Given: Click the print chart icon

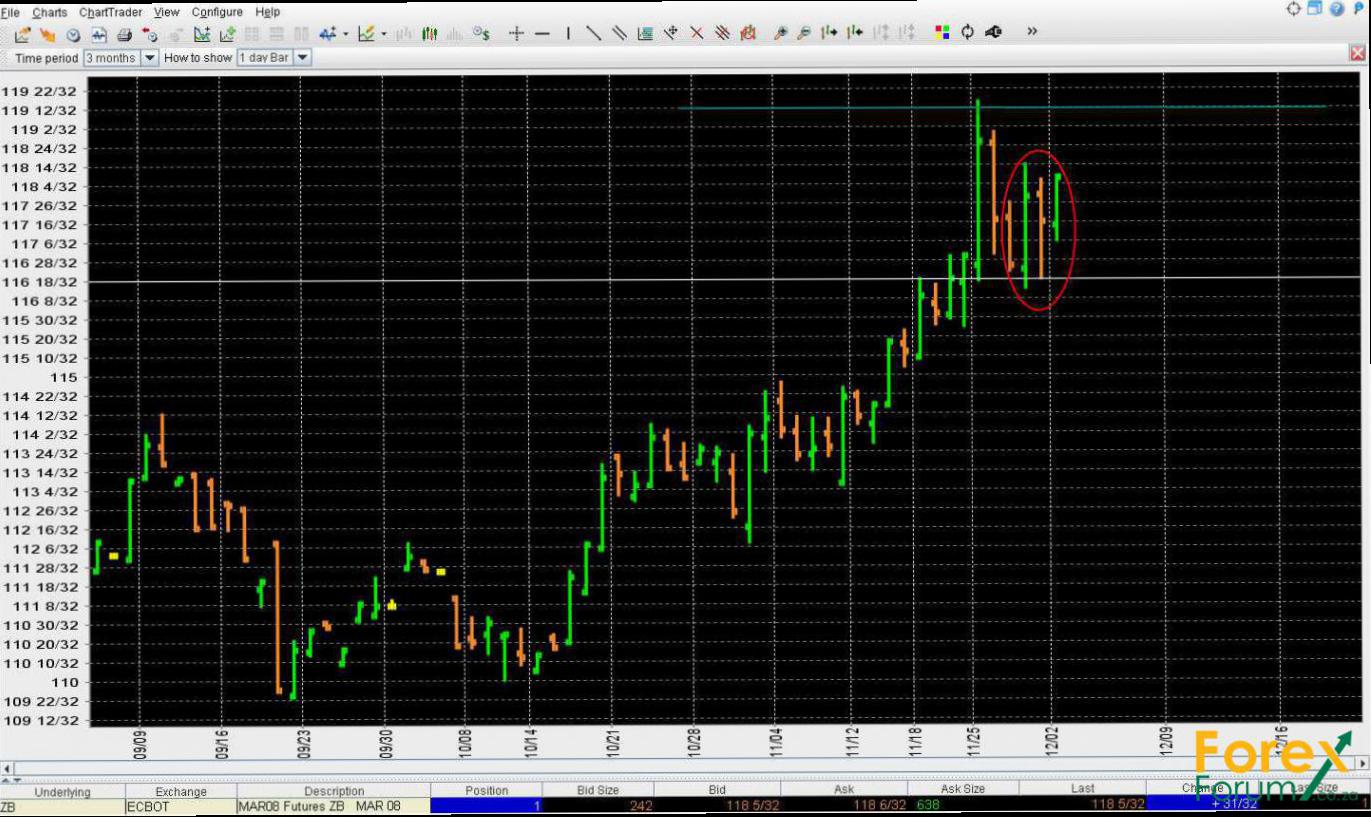Looking at the screenshot, I should [x=124, y=34].
